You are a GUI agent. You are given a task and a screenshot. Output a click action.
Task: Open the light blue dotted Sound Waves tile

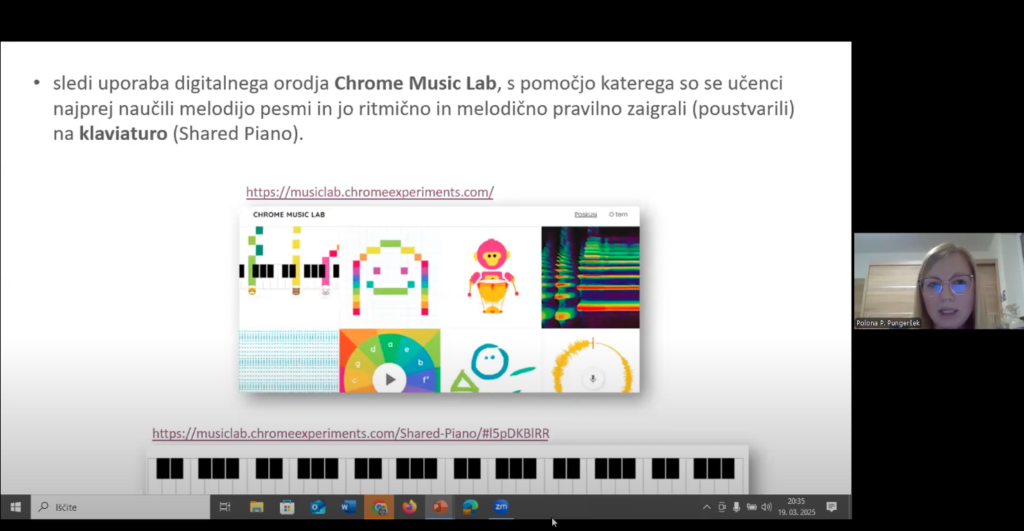tap(289, 361)
